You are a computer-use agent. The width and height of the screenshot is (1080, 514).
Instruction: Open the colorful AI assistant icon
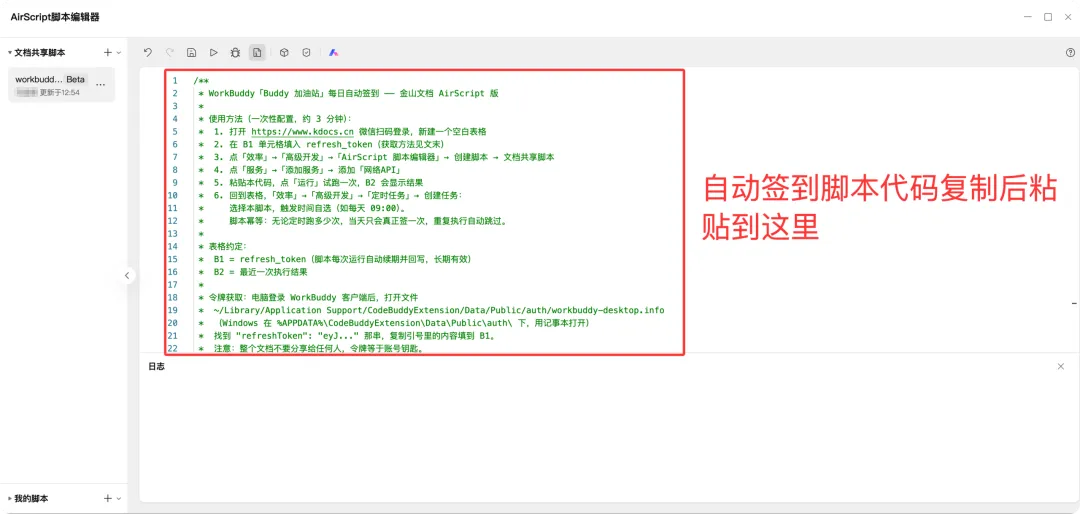point(333,52)
